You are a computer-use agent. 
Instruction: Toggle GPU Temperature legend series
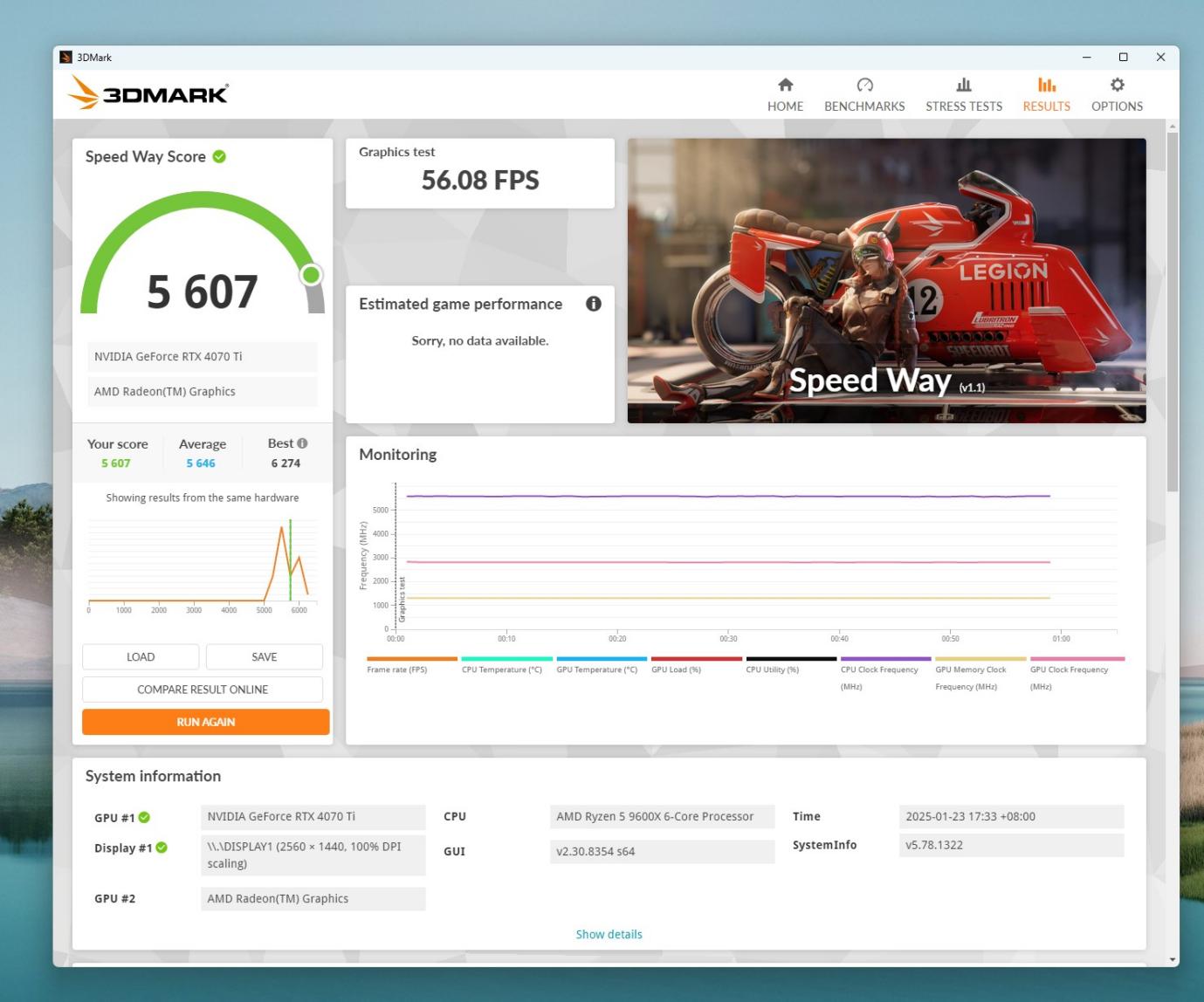pyautogui.click(x=602, y=666)
